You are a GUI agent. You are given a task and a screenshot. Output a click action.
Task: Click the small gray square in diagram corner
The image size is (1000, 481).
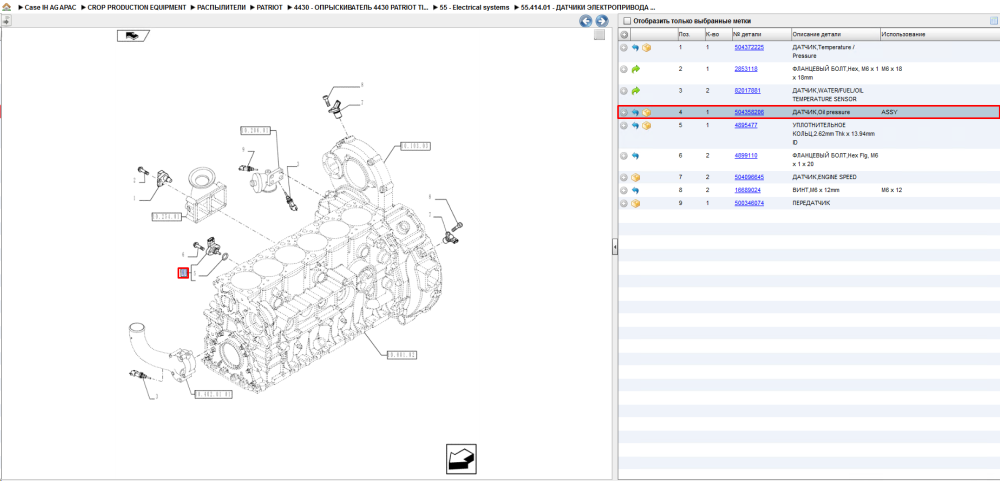click(599, 35)
